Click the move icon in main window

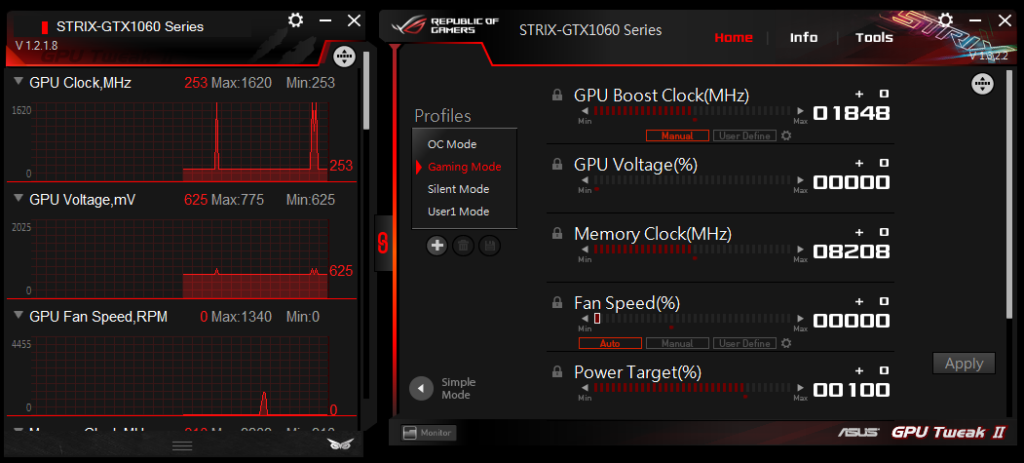[x=983, y=84]
